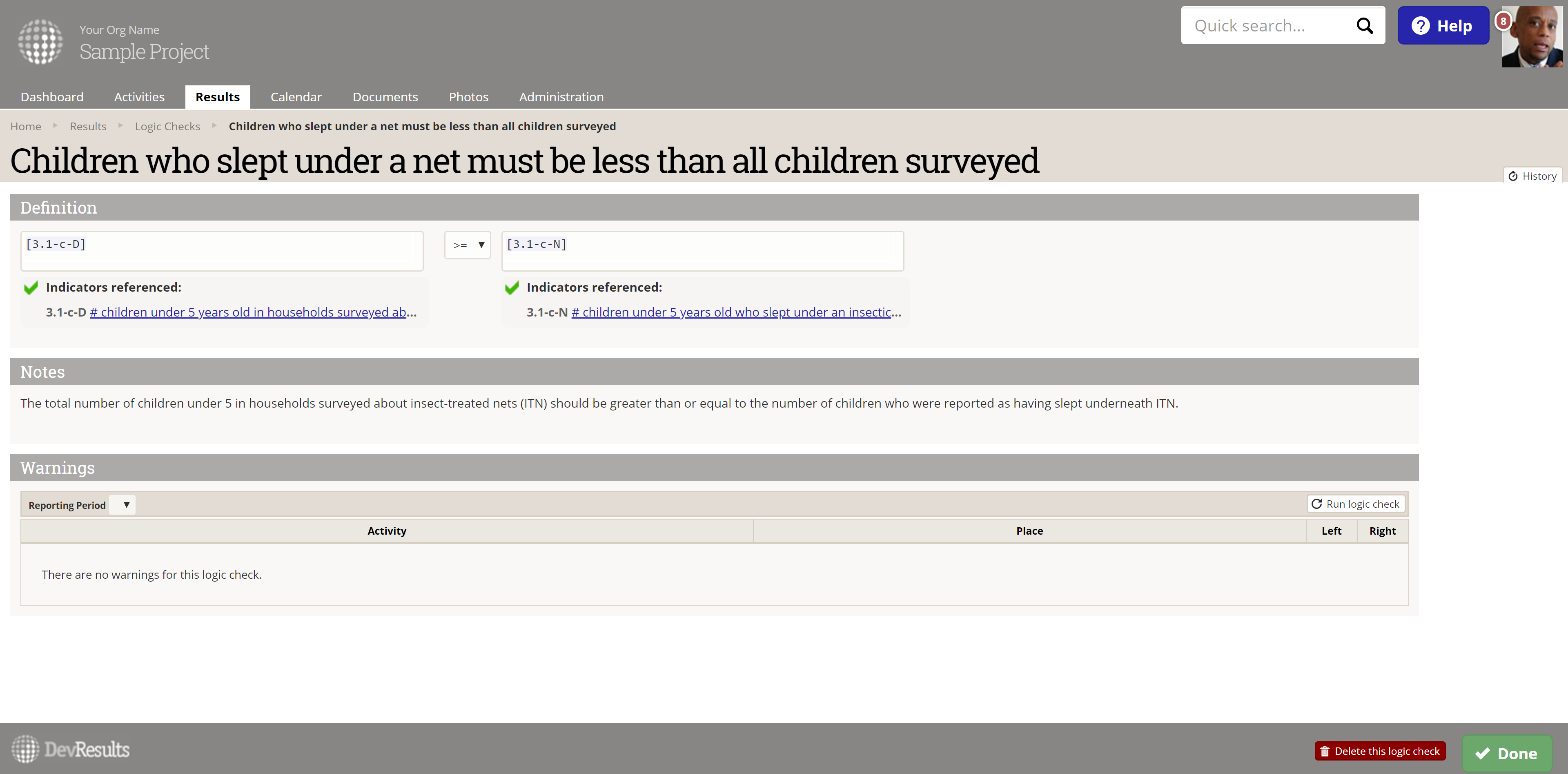The width and height of the screenshot is (1568, 774).
Task: Click the History clock icon
Action: click(x=1512, y=176)
